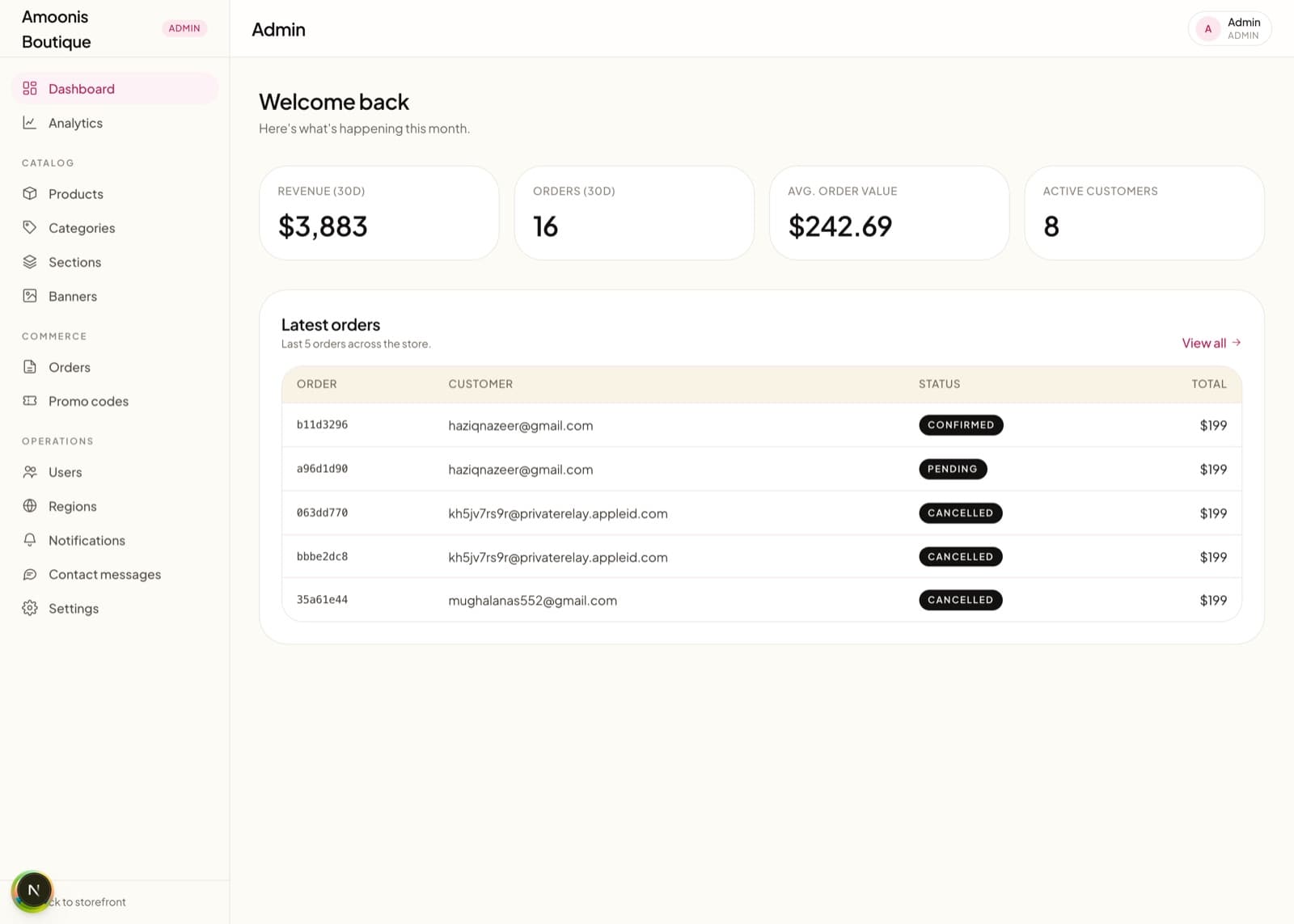Click the Regions globe icon
1294x924 pixels.
click(x=30, y=506)
